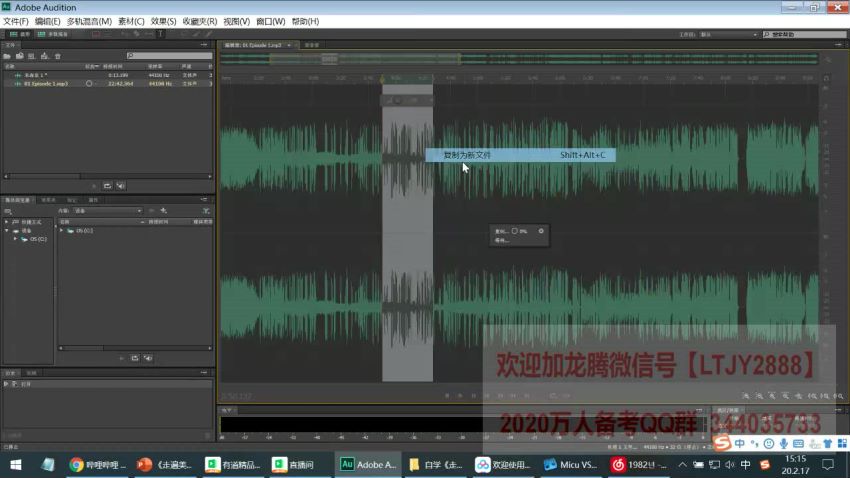
Task: Switch to Waveform editor view
Action: pos(20,34)
